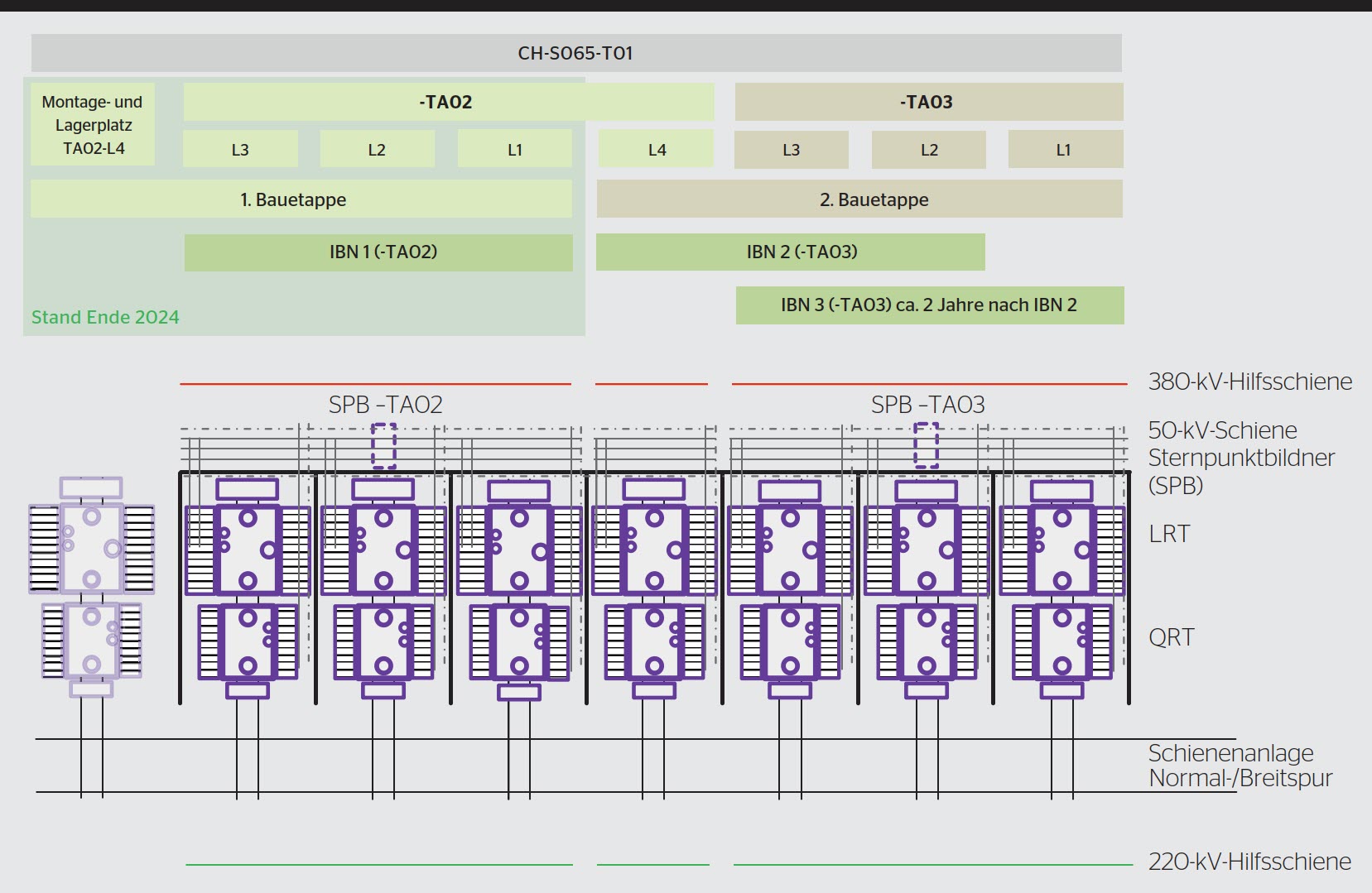
Task: Click the rightmost QRT transformer symbol
Action: (x=1062, y=642)
